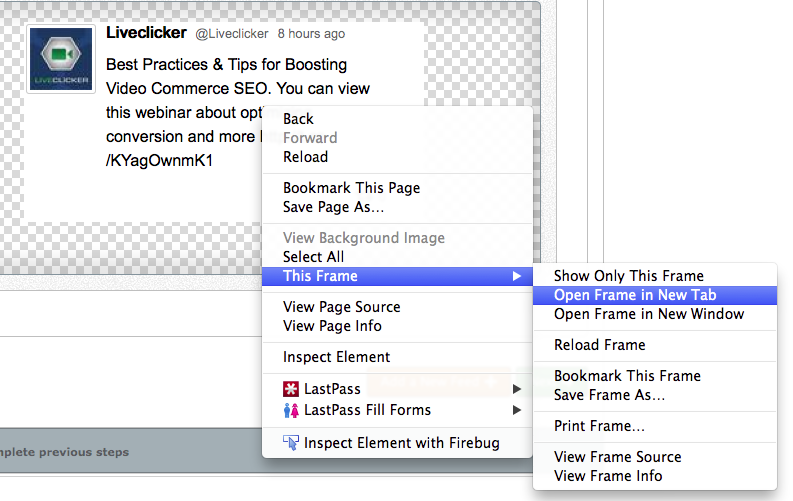The height and width of the screenshot is (501, 793).
Task: Expand the This Frame submenu arrow
Action: 516,276
